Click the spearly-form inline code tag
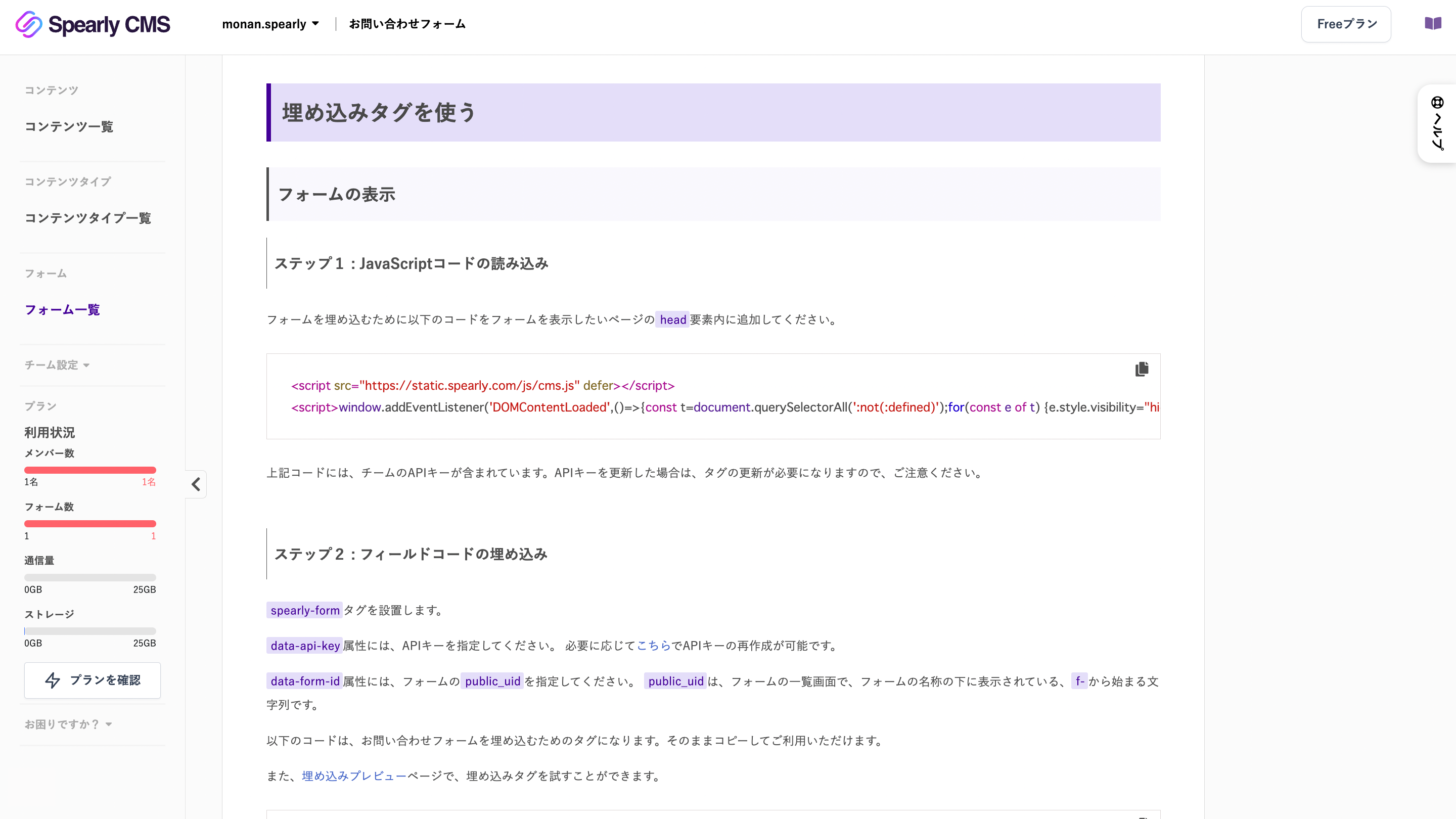The height and width of the screenshot is (819, 1456). pos(305,610)
